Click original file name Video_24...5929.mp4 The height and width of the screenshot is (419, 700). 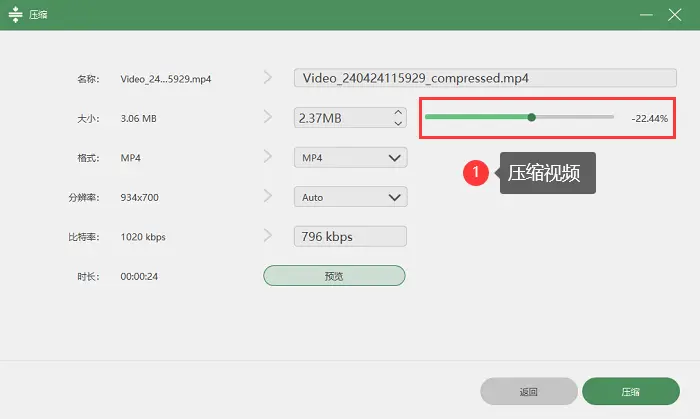[166, 79]
